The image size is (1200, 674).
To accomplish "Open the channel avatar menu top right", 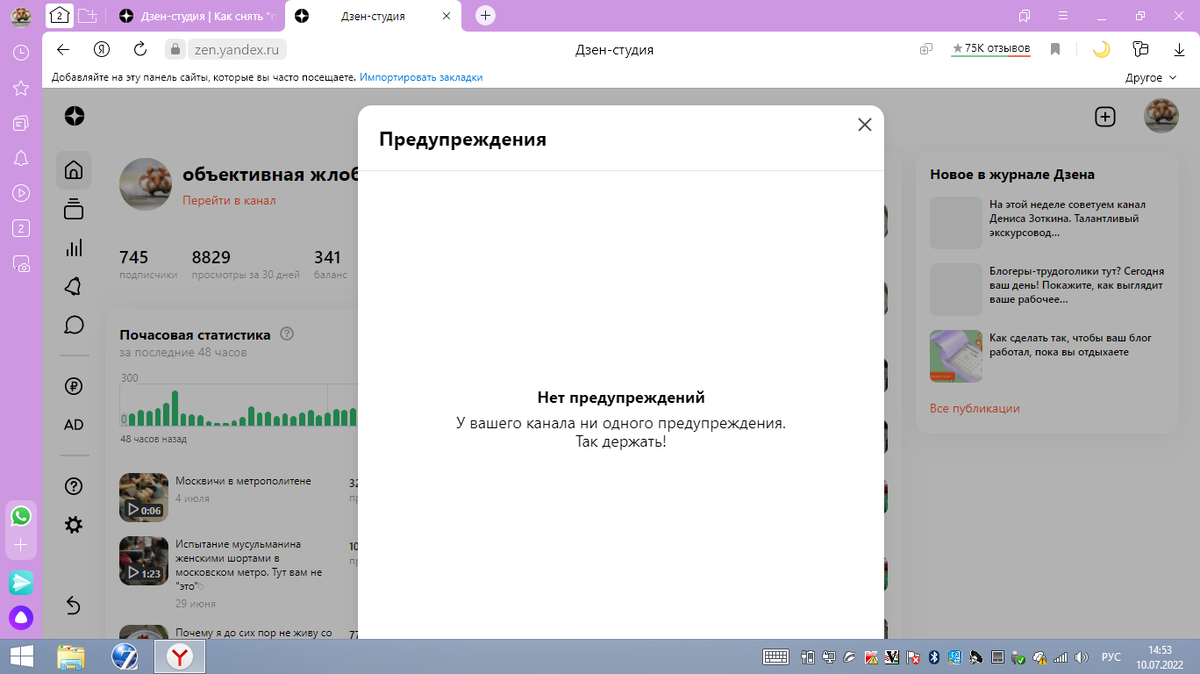I will pyautogui.click(x=1161, y=116).
